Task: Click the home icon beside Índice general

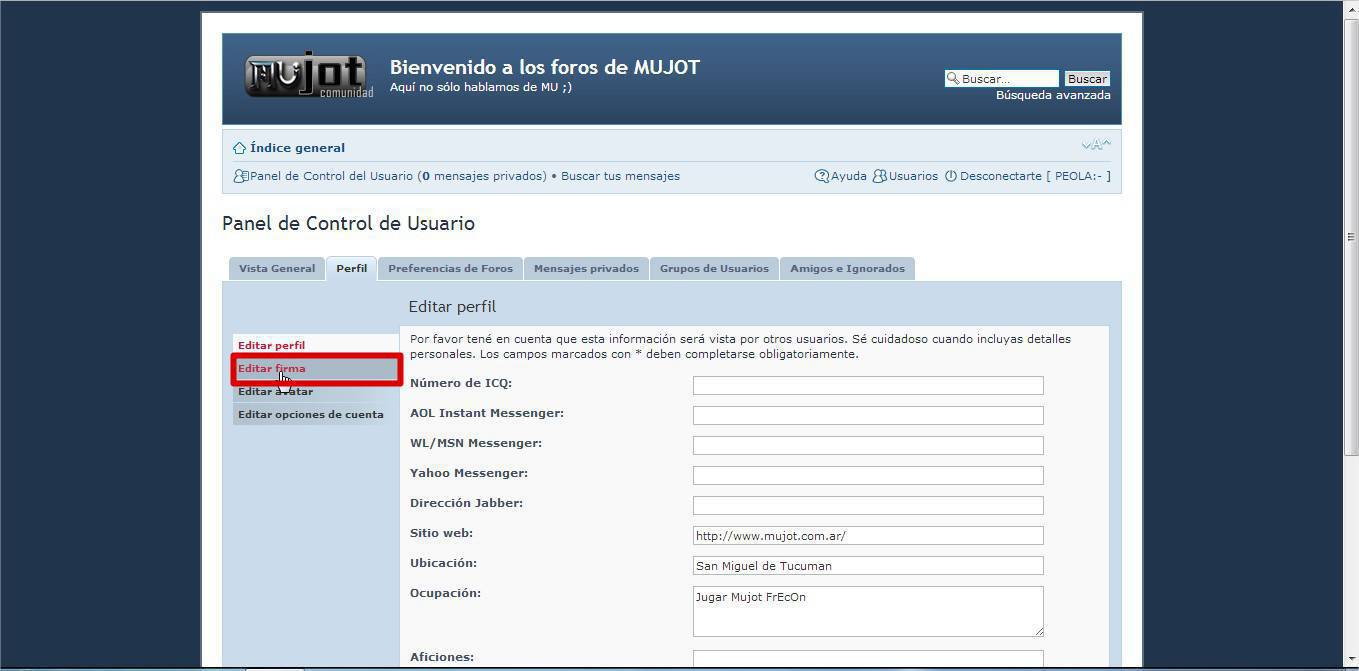Action: (239, 148)
